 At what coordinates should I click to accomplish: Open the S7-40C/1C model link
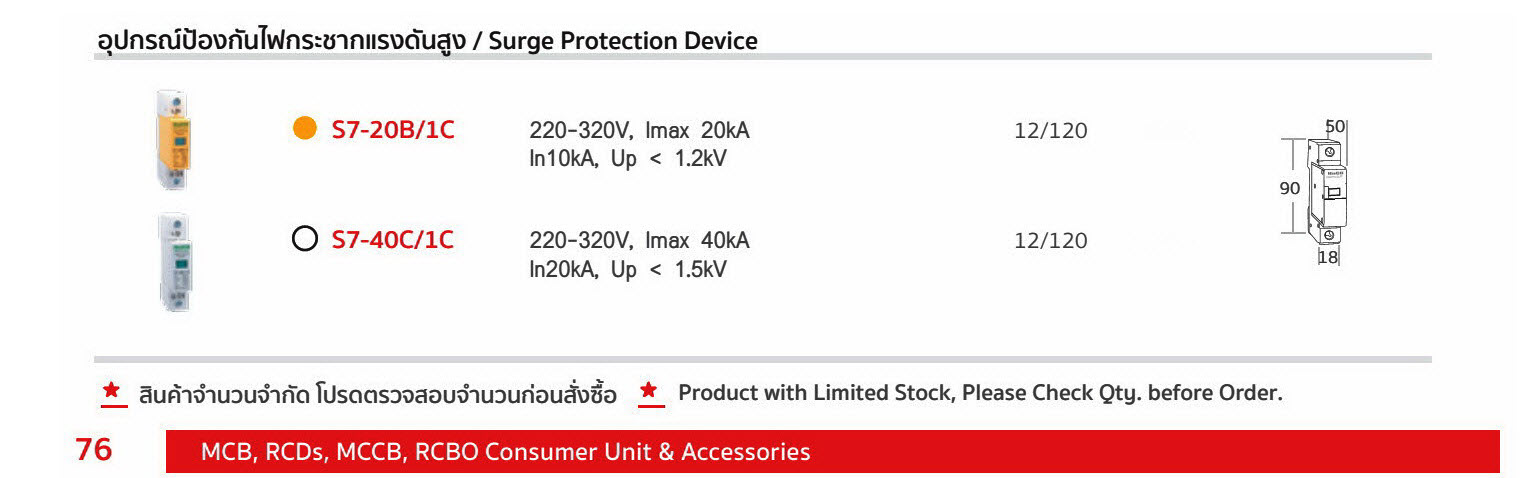[393, 240]
